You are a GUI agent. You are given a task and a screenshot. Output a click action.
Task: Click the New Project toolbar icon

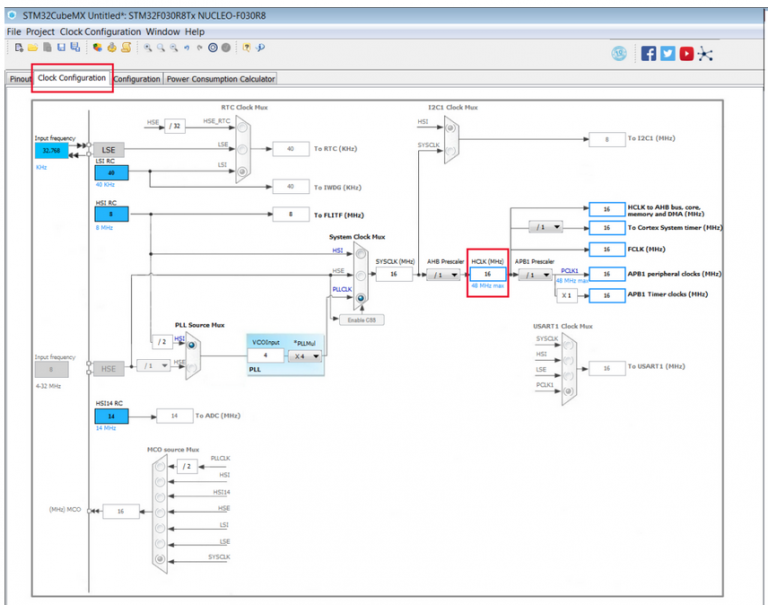tap(19, 48)
